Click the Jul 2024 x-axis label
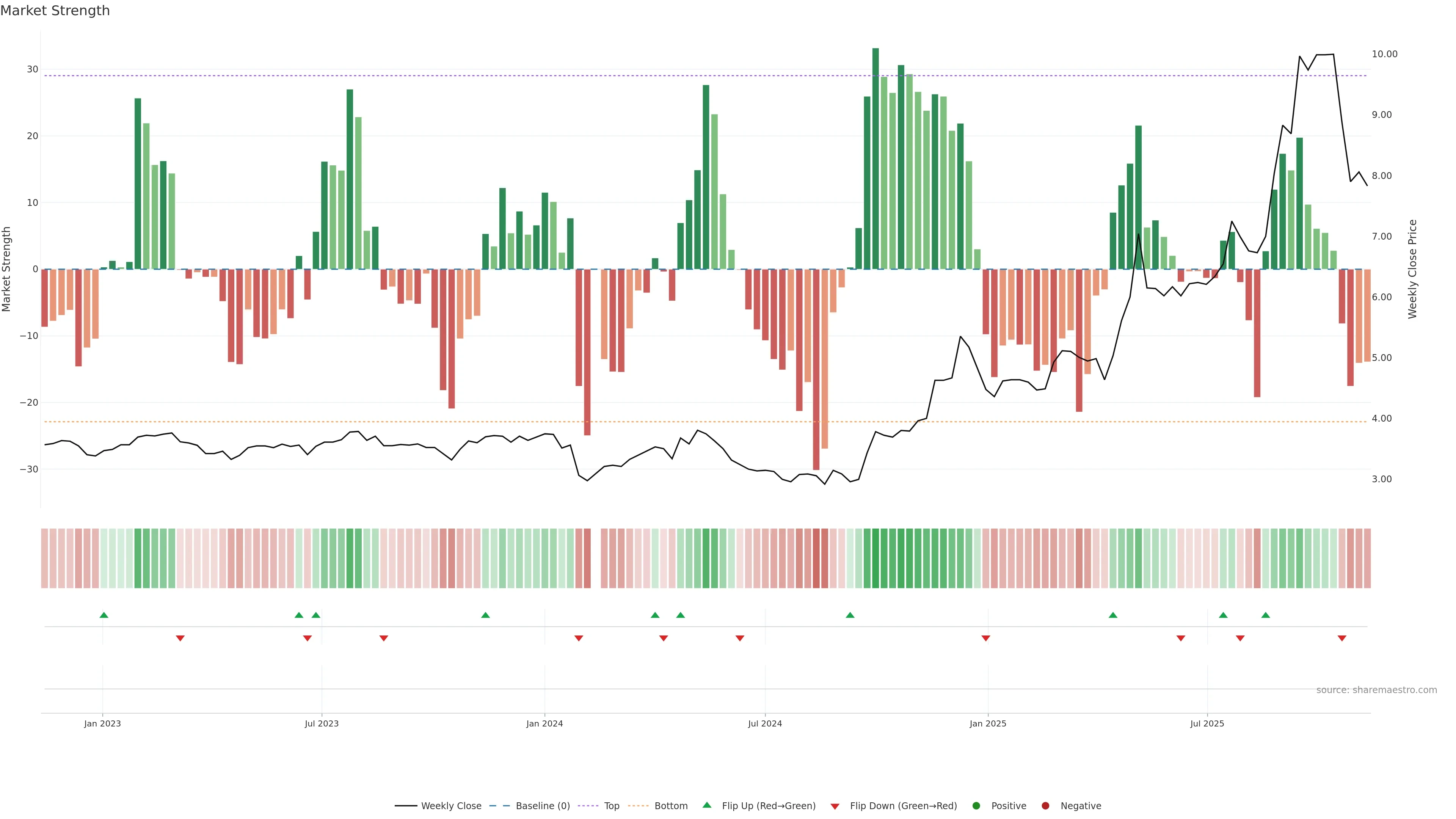This screenshot has width=1456, height=819. click(765, 723)
